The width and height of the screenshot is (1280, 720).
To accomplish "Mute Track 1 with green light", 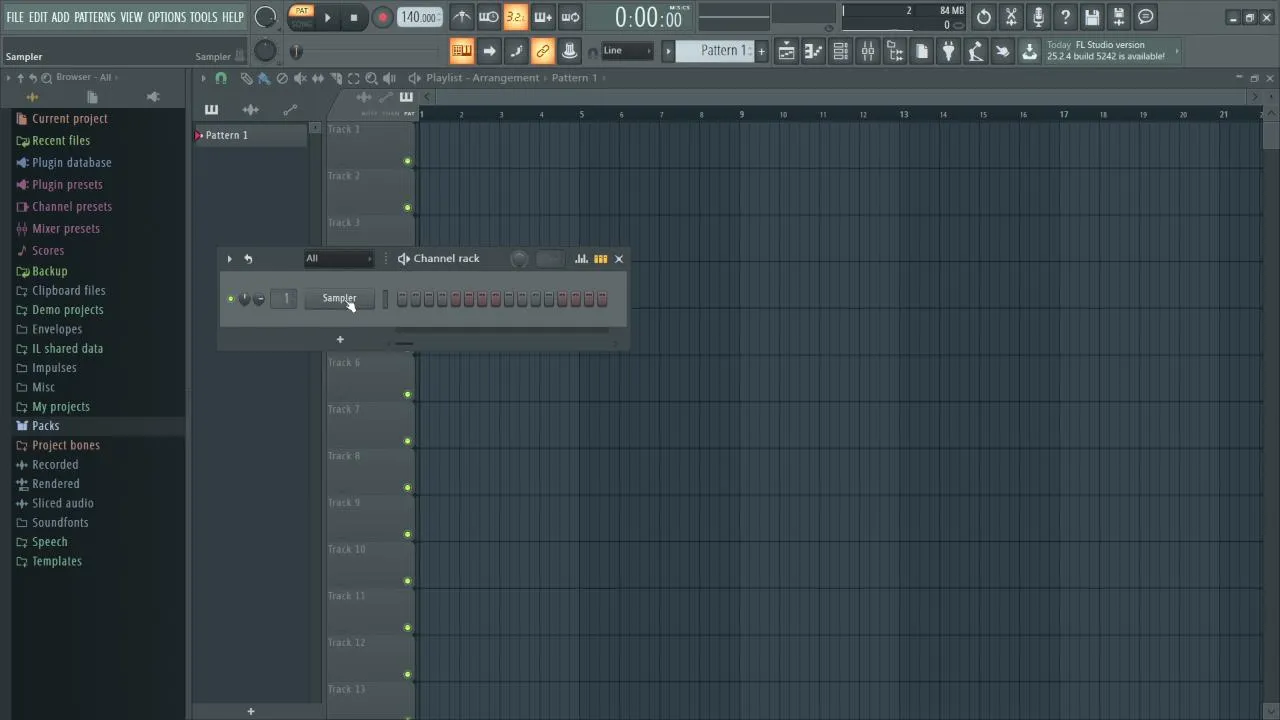I will pos(407,161).
